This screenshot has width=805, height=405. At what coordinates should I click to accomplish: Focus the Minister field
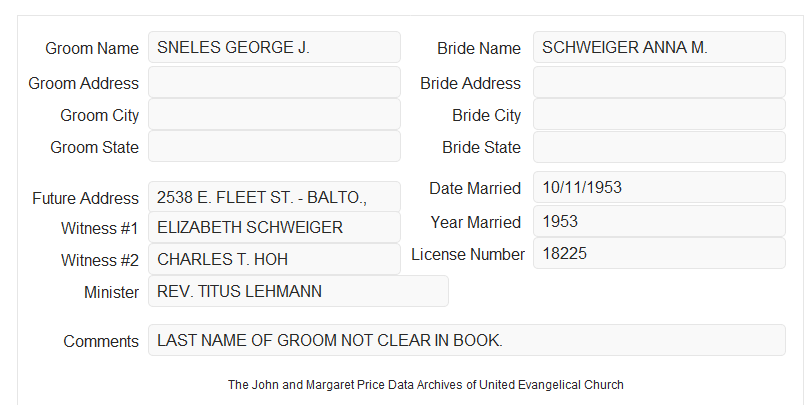(x=298, y=291)
